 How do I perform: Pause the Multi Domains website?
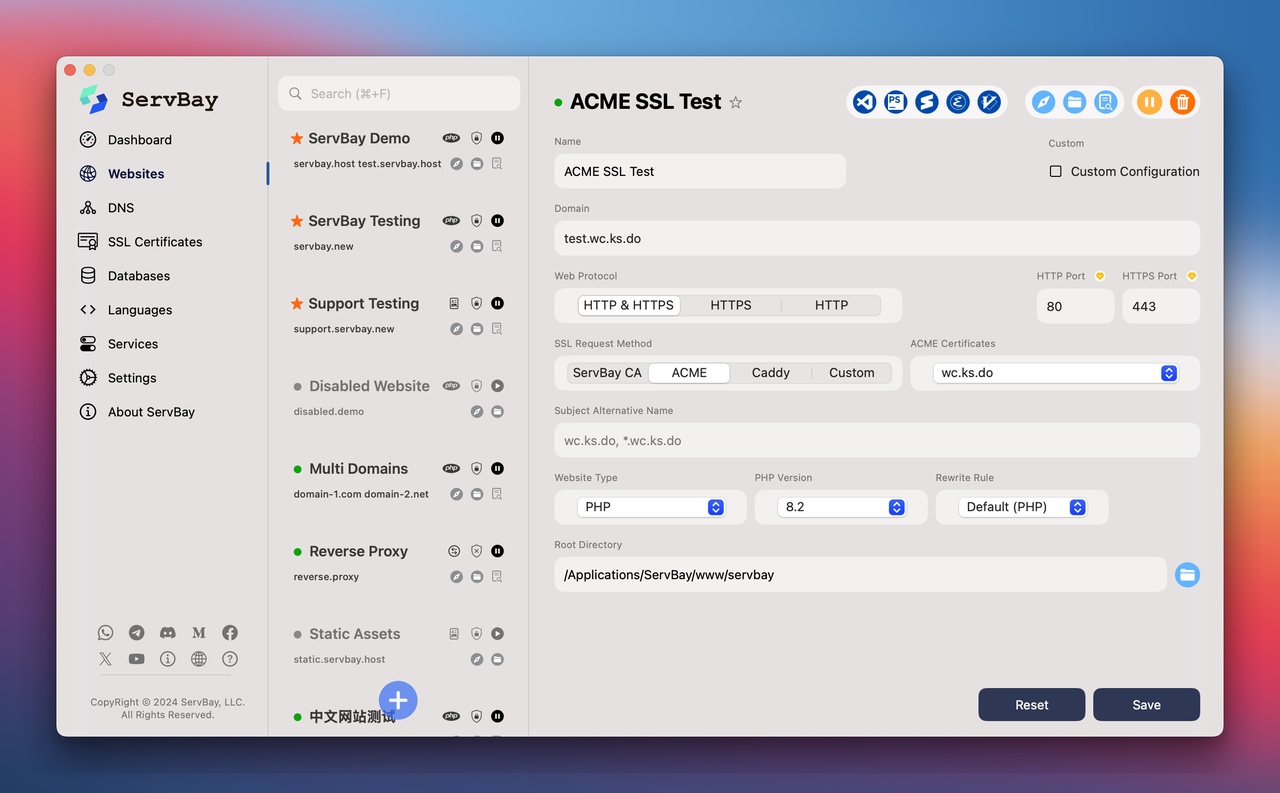point(497,468)
